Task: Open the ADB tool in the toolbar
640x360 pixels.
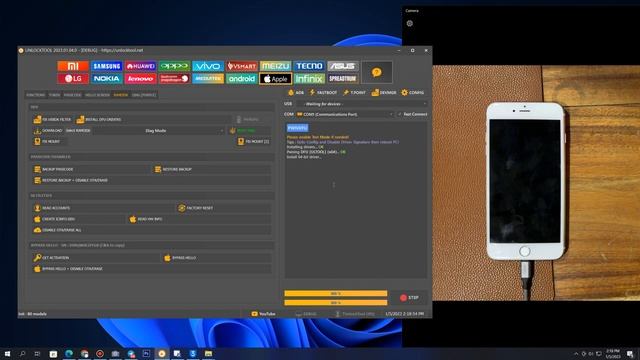Action: pyautogui.click(x=296, y=93)
